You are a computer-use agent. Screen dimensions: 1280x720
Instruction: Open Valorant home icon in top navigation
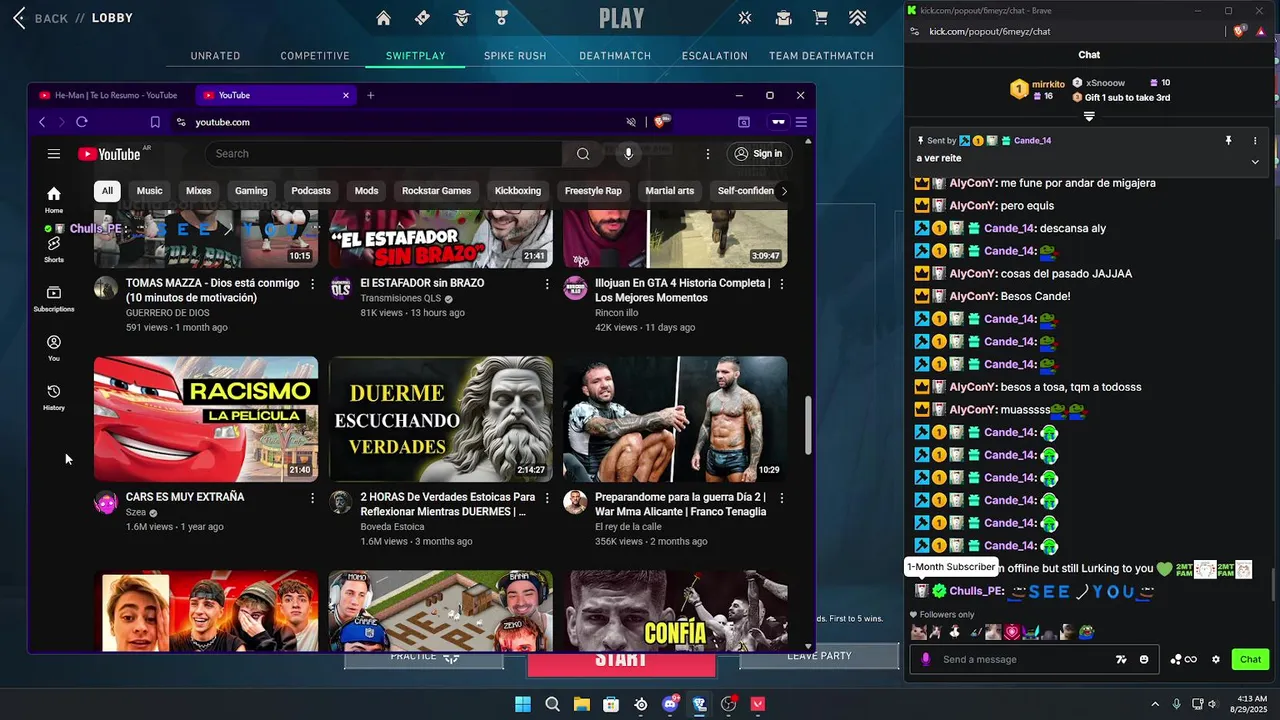384,18
